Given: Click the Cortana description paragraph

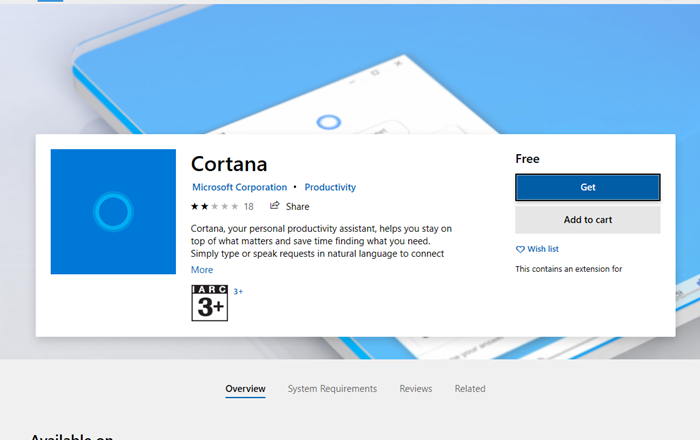Looking at the screenshot, I should pyautogui.click(x=321, y=241).
